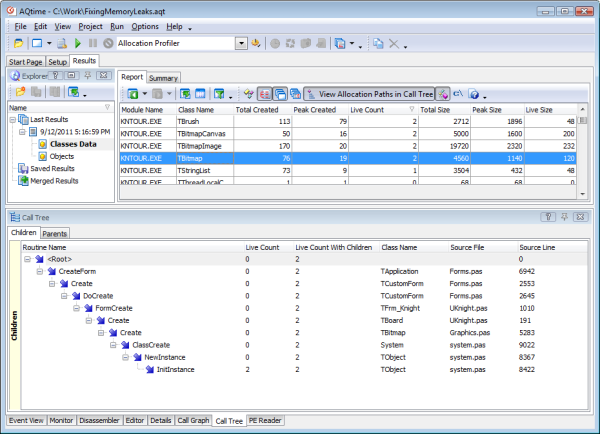Toggle the stacked windows view button in Report toolbar
The height and width of the screenshot is (434, 600).
pos(280,94)
